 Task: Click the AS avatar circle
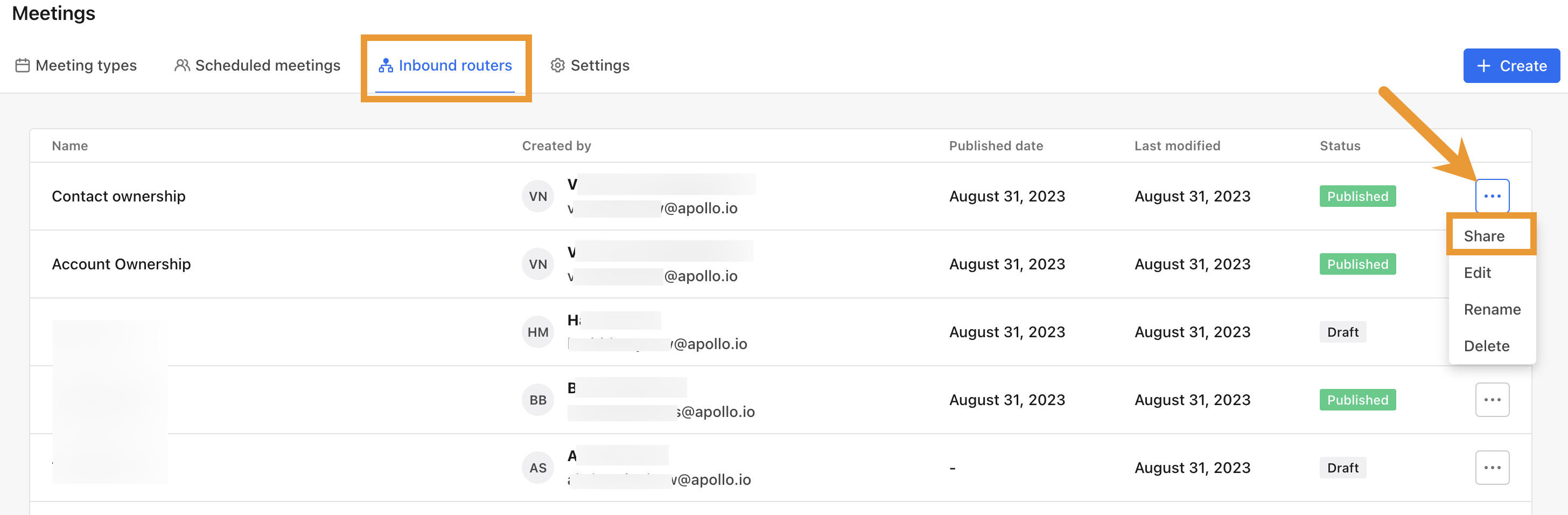click(x=537, y=467)
